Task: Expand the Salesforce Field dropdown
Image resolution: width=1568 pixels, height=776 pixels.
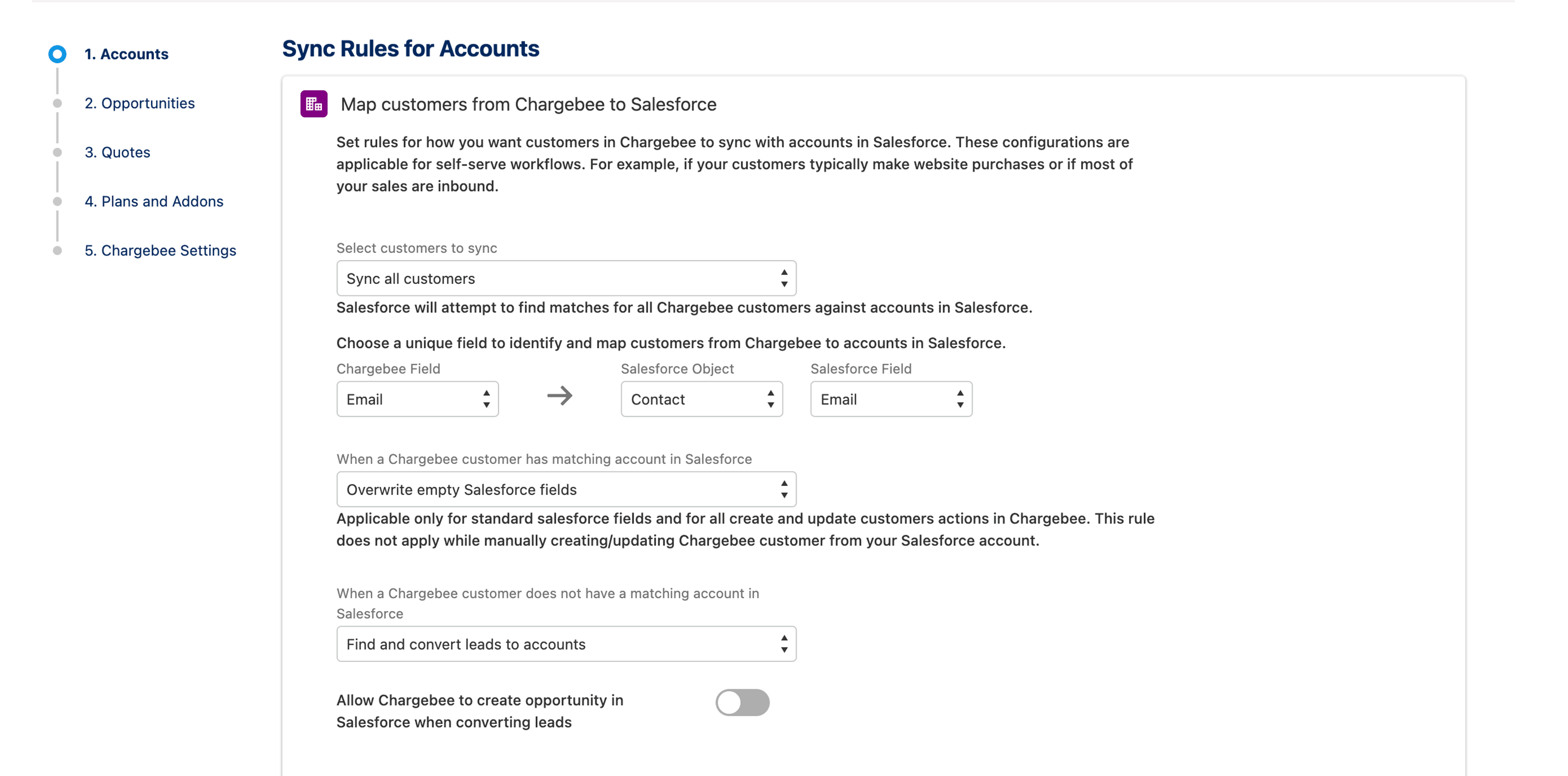Action: coord(891,399)
